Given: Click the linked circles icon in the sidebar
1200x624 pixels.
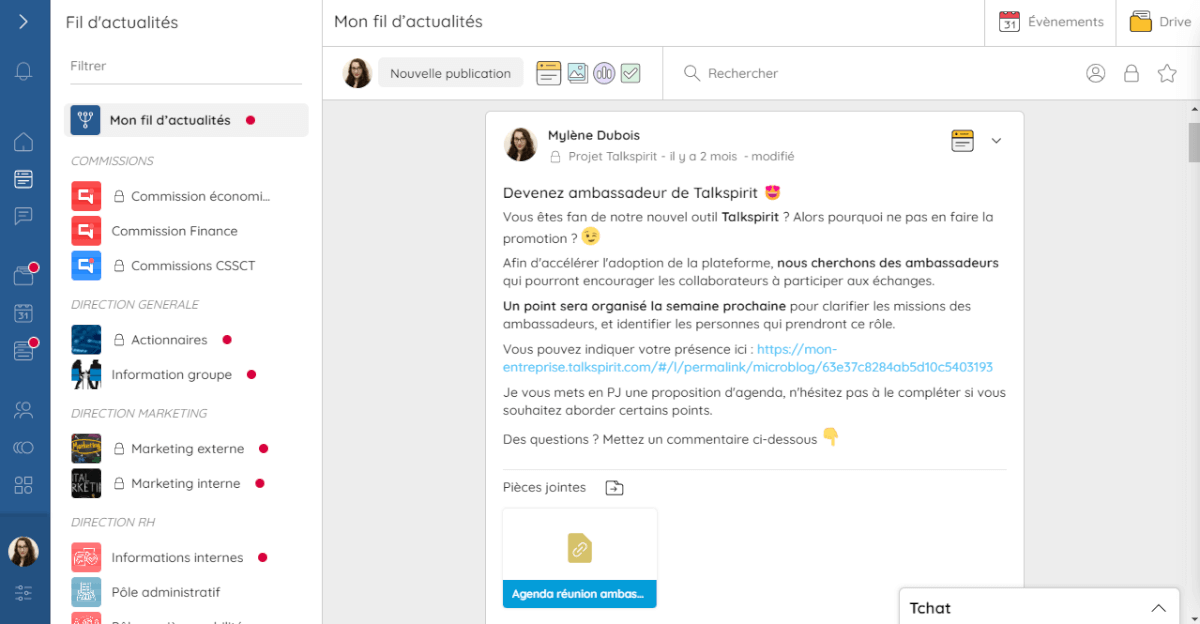Looking at the screenshot, I should (x=23, y=447).
